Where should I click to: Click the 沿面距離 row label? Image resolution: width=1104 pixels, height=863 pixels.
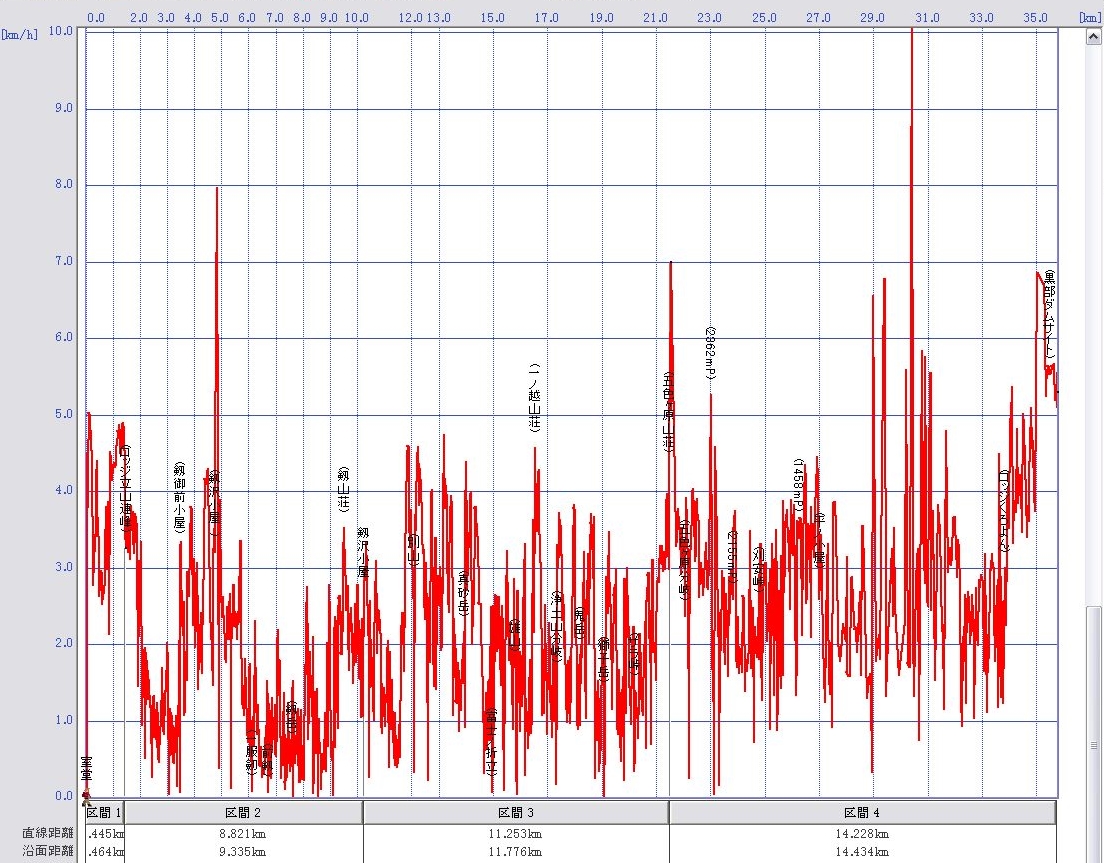coord(47,852)
